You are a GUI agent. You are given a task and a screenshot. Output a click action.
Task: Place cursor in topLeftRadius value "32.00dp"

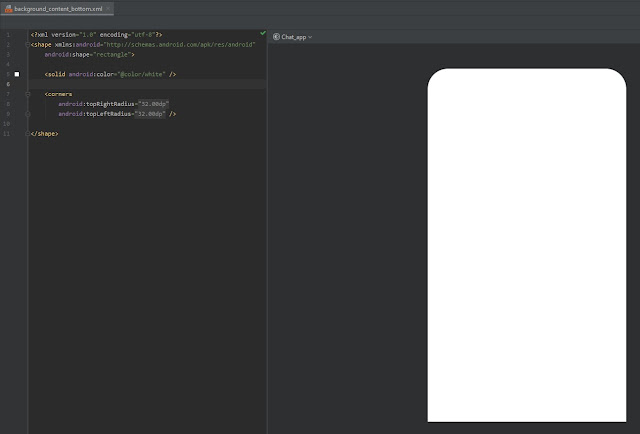coord(151,114)
